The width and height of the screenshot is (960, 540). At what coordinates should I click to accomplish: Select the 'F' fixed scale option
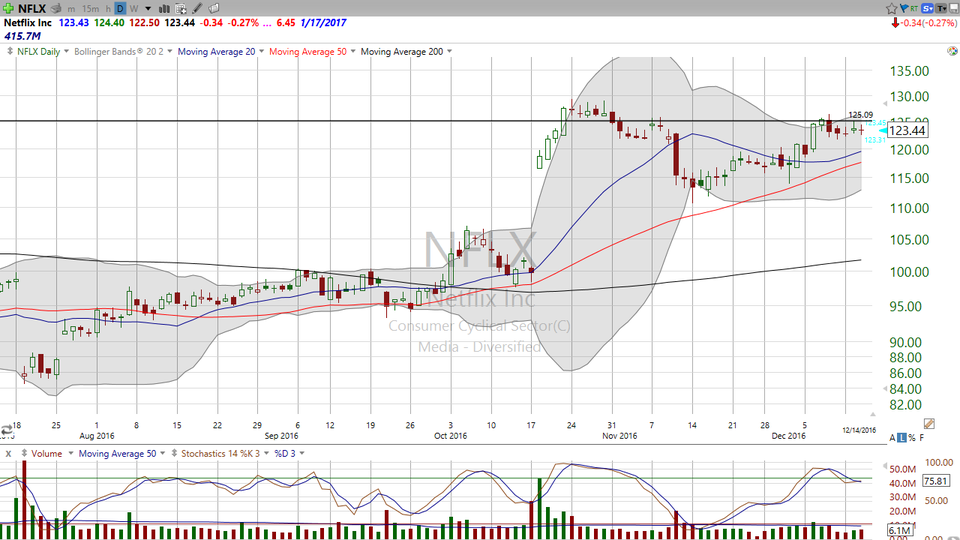point(921,437)
